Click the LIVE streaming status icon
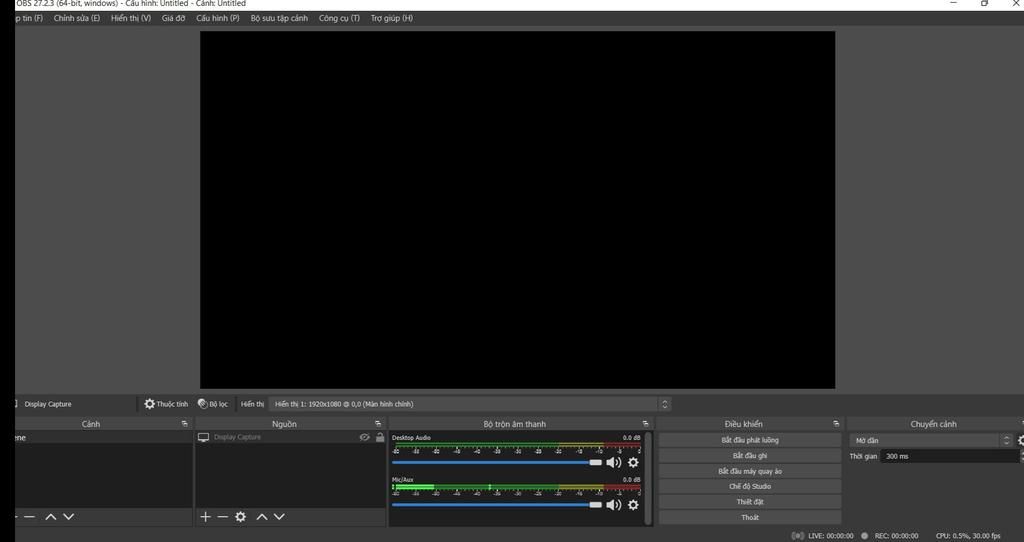The width and height of the screenshot is (1024, 542). pos(797,535)
